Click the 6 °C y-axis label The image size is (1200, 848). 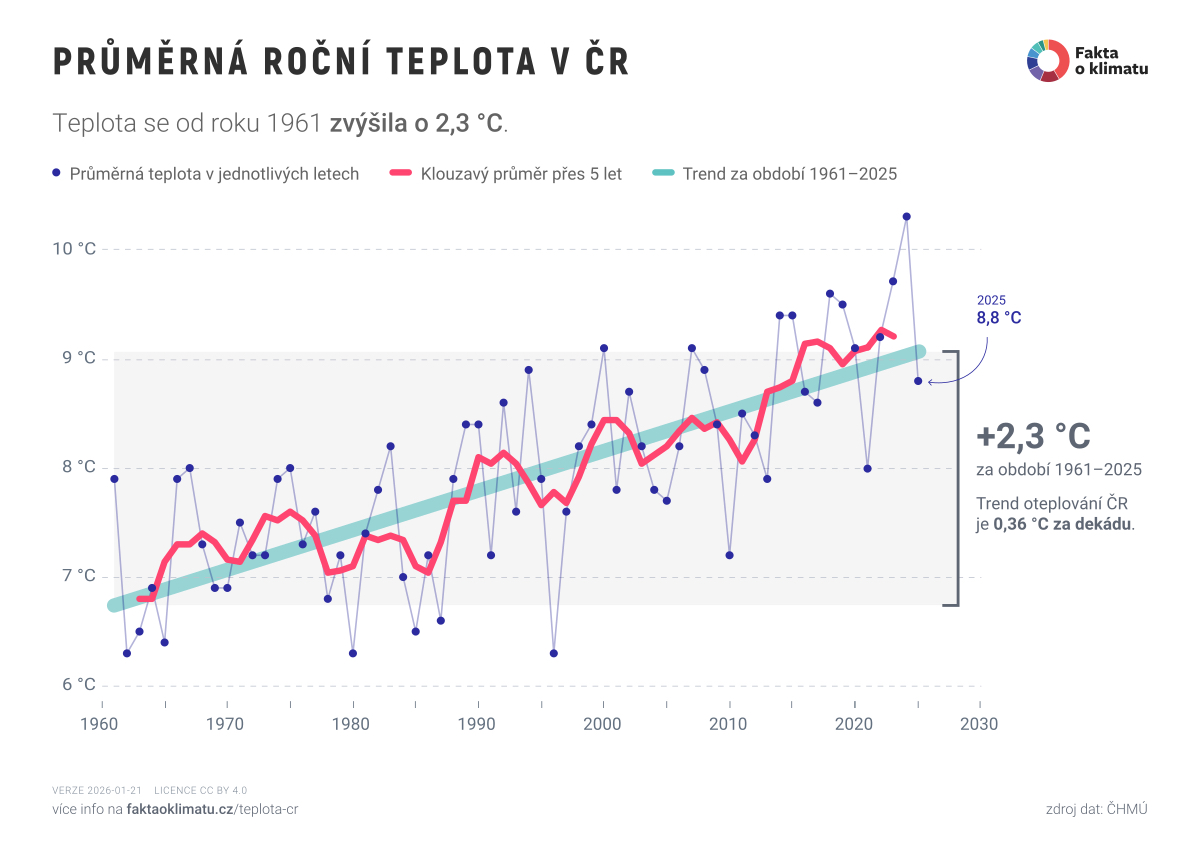point(78,686)
